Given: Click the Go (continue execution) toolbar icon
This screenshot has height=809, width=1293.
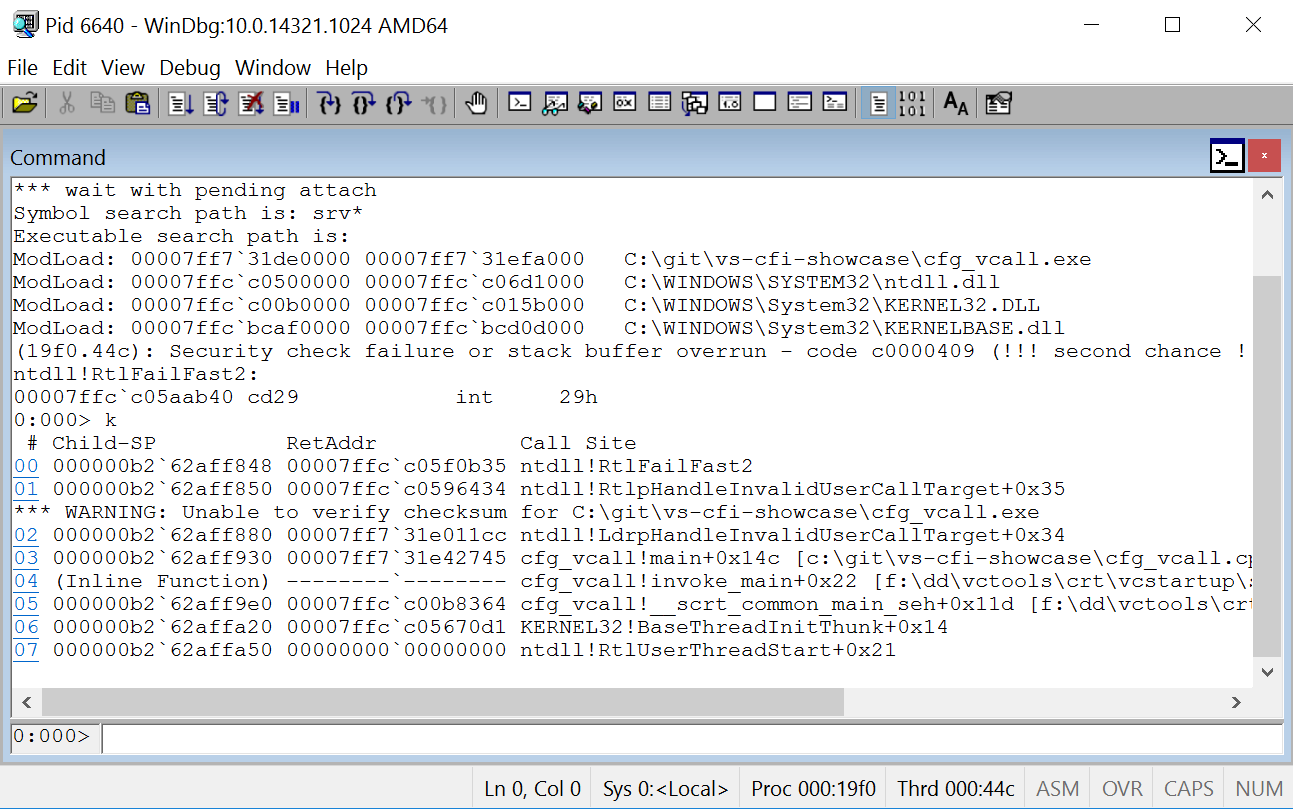Looking at the screenshot, I should 181,103.
